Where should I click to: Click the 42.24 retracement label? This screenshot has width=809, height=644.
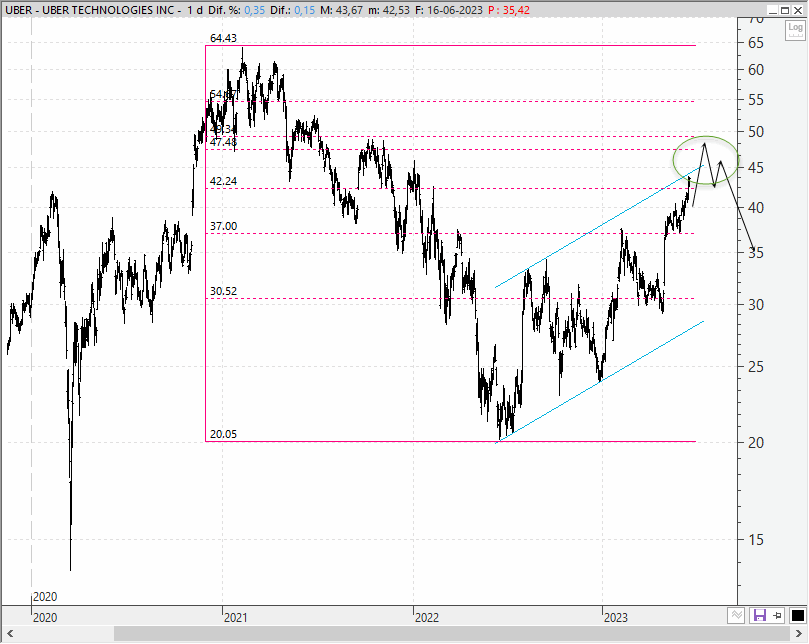[x=223, y=181]
